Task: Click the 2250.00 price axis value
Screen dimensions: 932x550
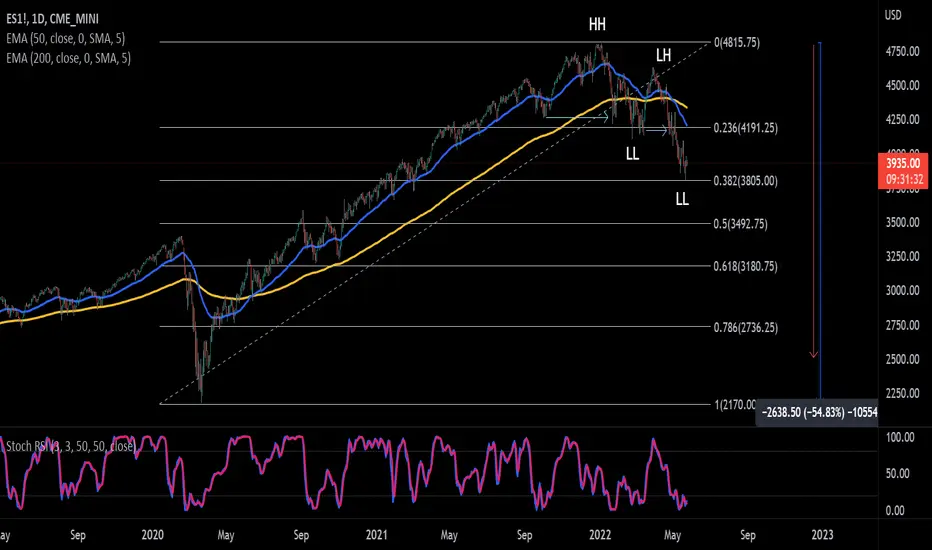Action: [x=902, y=394]
